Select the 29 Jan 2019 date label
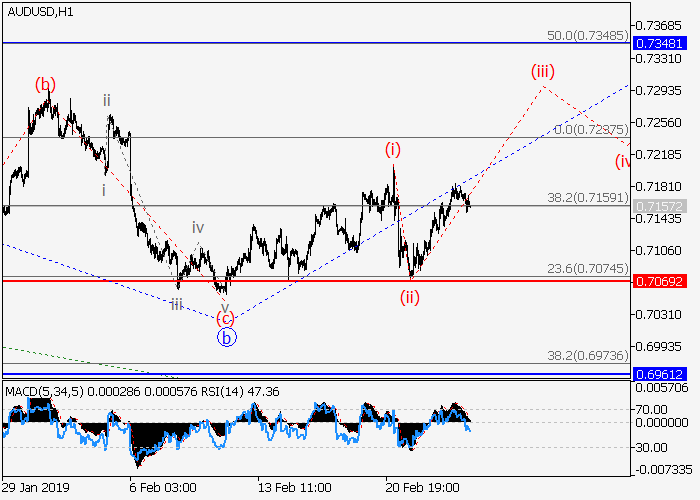 coord(37,485)
